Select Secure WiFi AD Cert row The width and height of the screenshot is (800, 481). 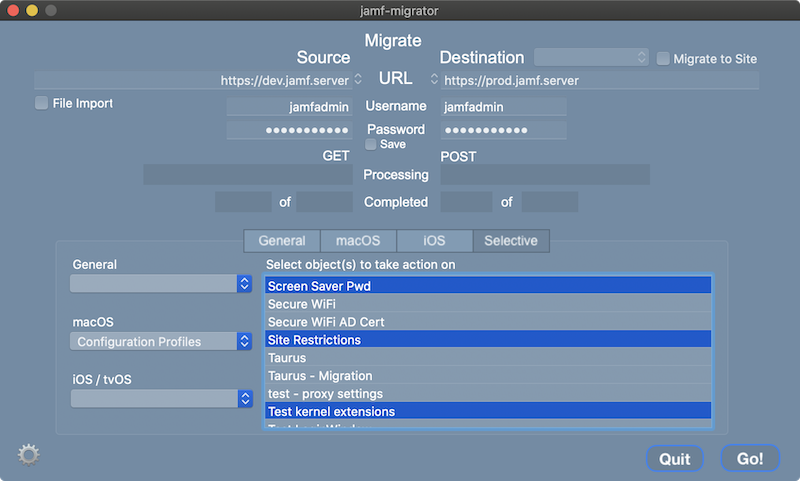488,322
